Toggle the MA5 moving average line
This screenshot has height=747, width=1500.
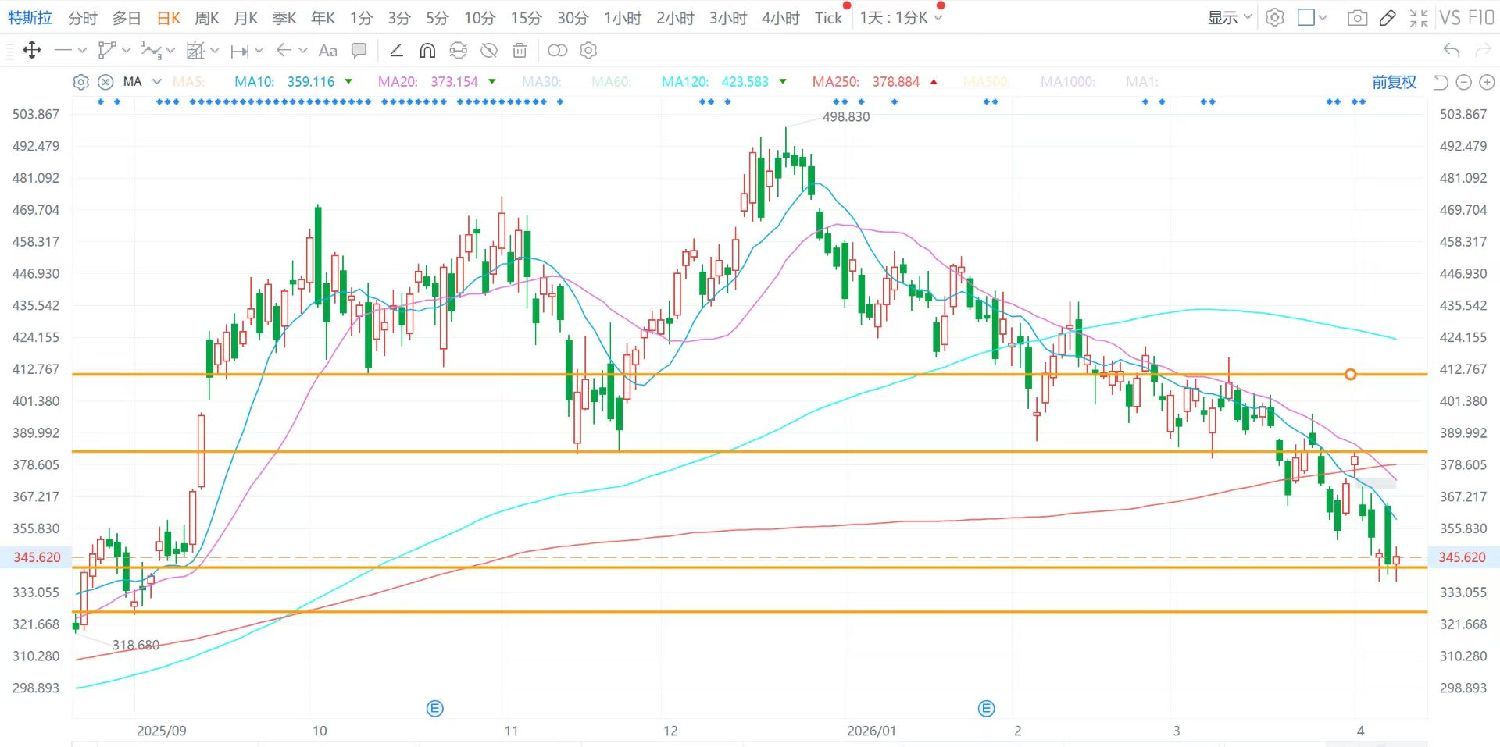189,82
